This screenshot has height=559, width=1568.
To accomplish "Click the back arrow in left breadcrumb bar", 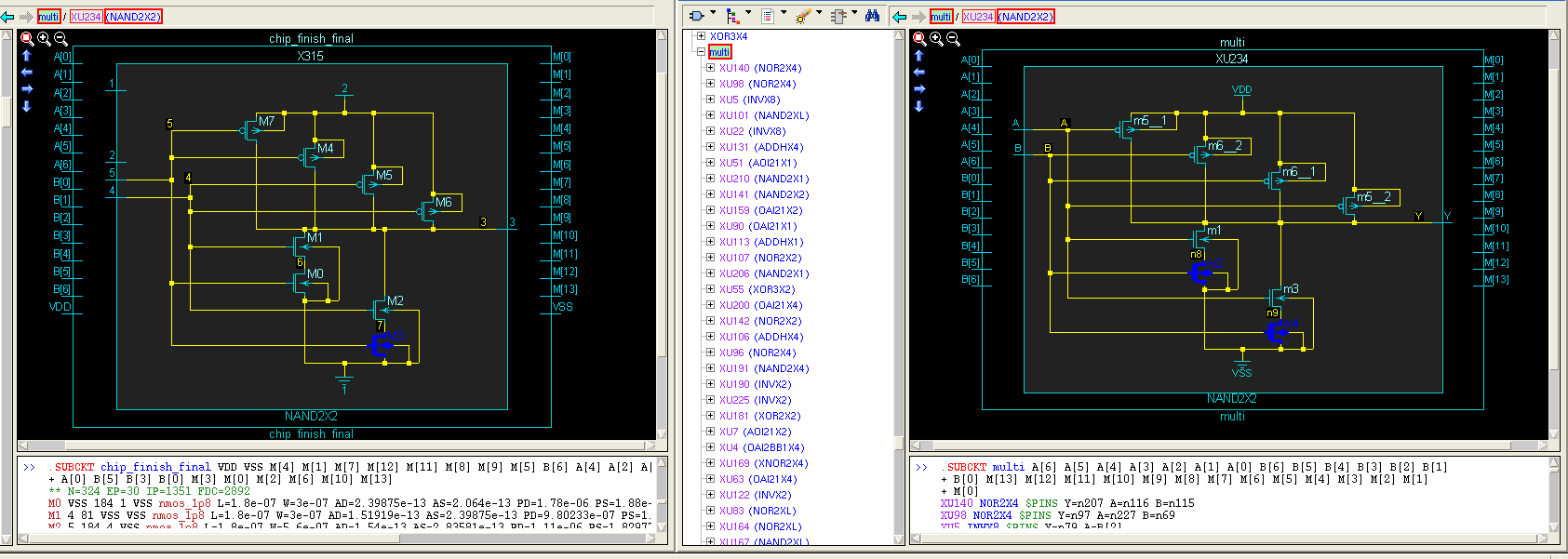I will point(8,17).
